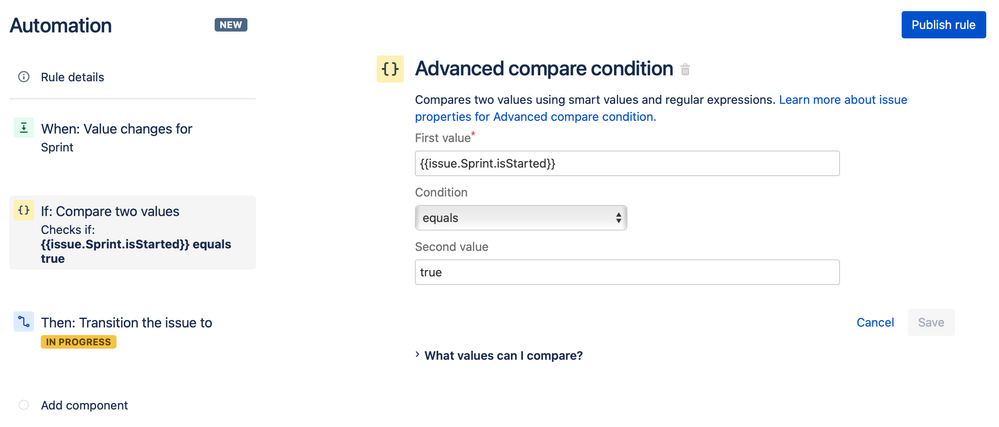Open the Condition equals dropdown
Screen dimensions: 999x427
pyautogui.click(x=520, y=217)
